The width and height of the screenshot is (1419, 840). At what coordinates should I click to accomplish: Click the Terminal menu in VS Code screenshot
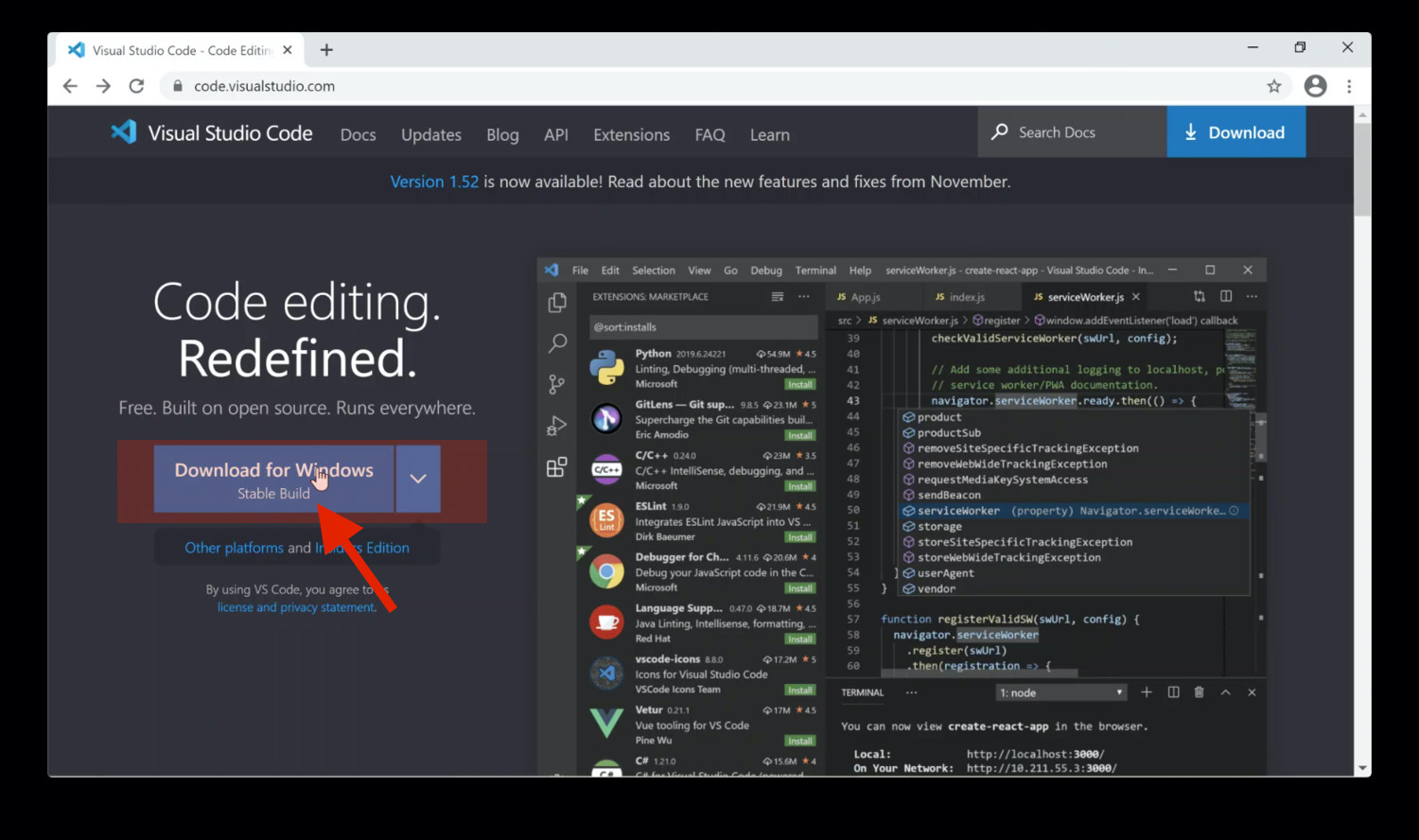click(x=815, y=271)
